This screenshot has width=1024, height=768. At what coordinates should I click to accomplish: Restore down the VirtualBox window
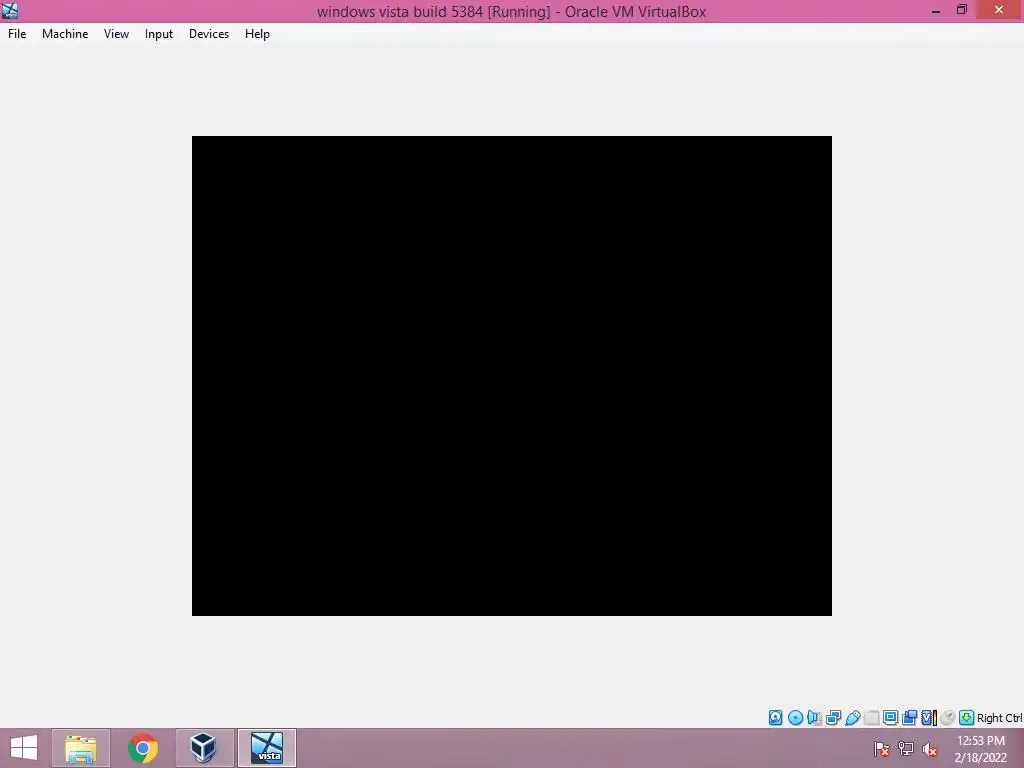coord(962,10)
